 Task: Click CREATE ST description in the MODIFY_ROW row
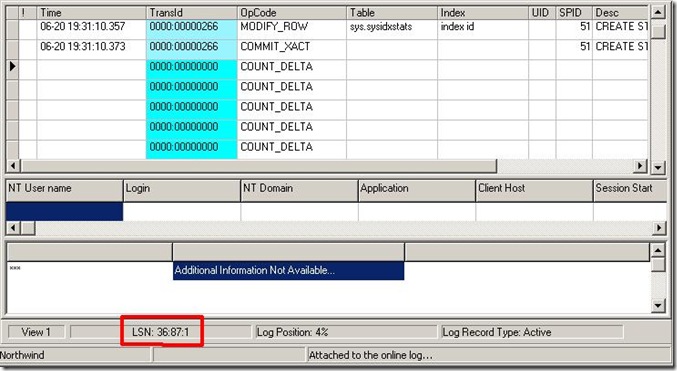click(x=620, y=29)
